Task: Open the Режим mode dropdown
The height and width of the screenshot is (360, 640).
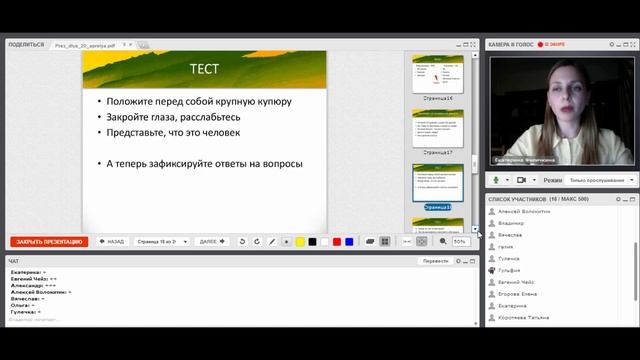Action: coord(601,180)
